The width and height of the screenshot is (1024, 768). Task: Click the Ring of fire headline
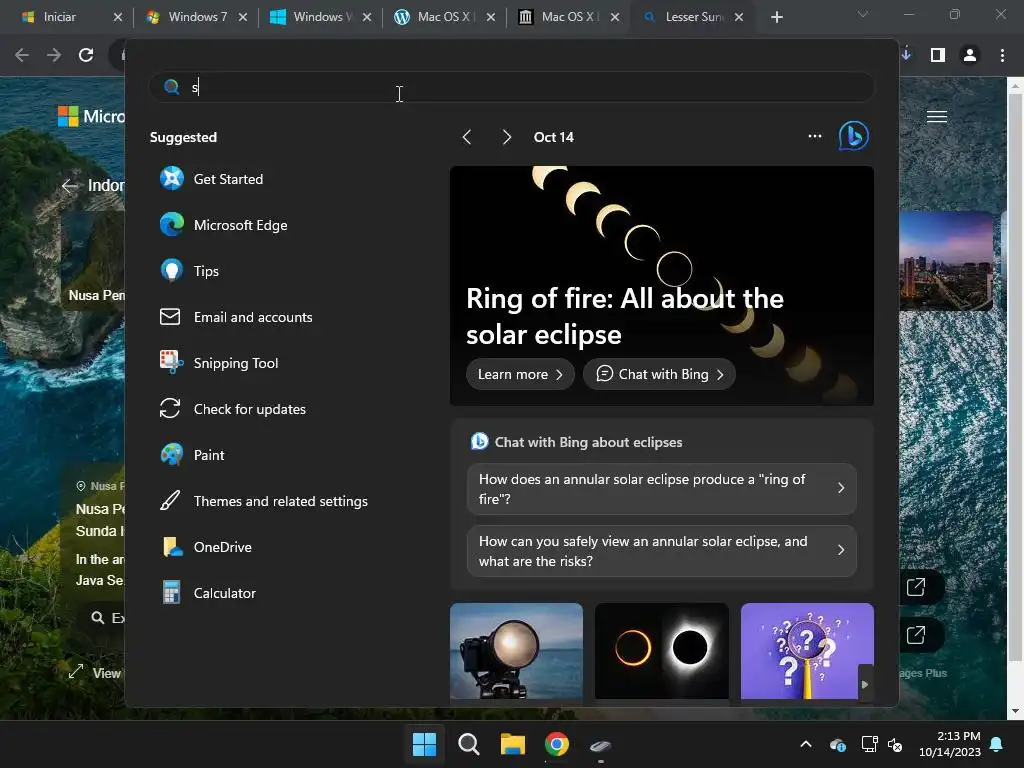[x=625, y=316]
